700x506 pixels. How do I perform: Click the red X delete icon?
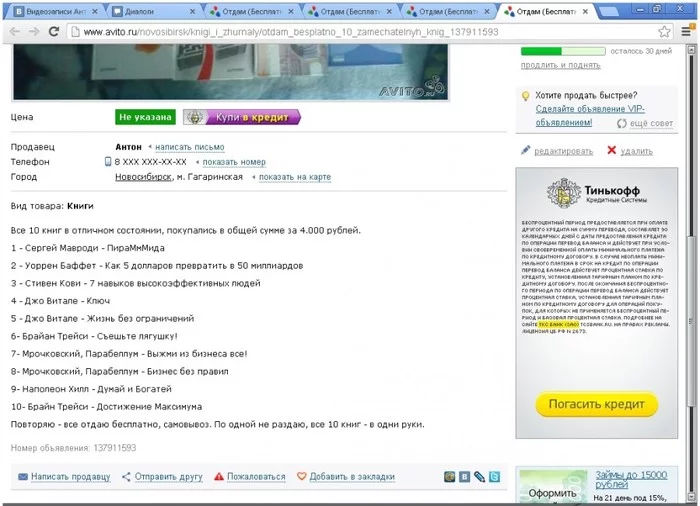611,151
